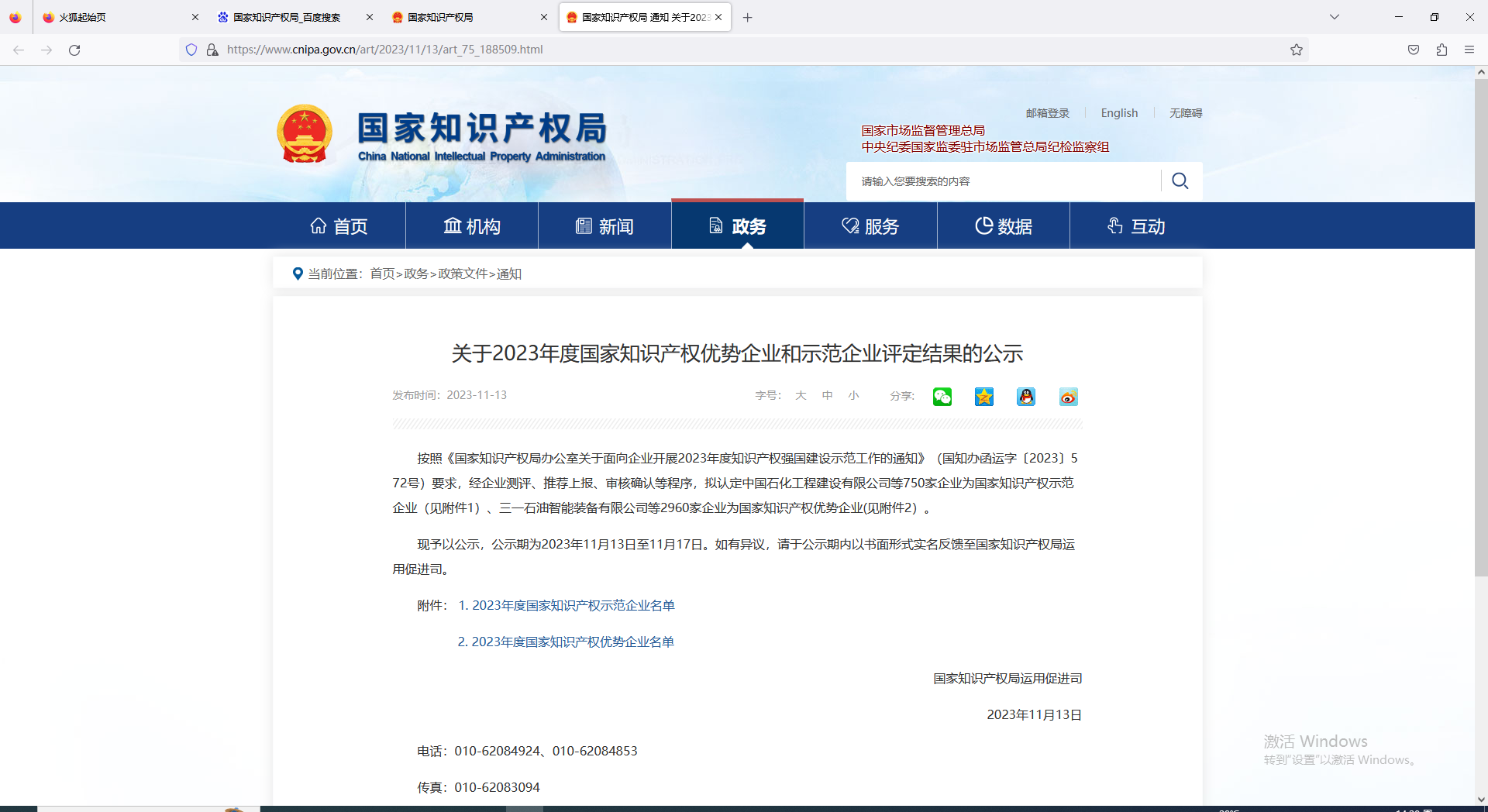Set font size to large (大)

click(x=801, y=395)
